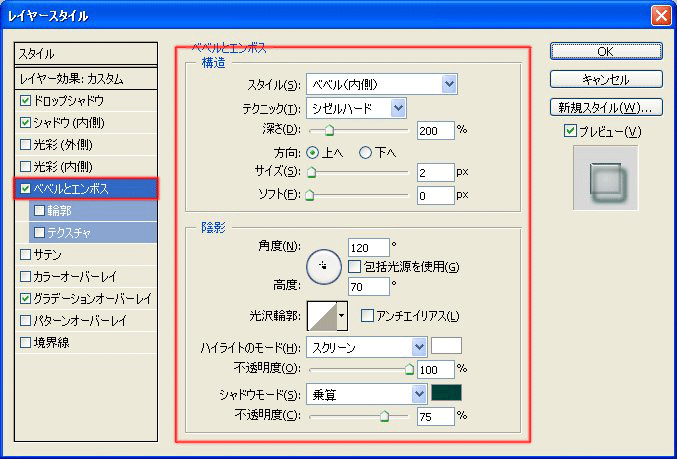Image resolution: width=677 pixels, height=459 pixels.
Task: Enable the サテン checkbox
Action: (x=25, y=255)
